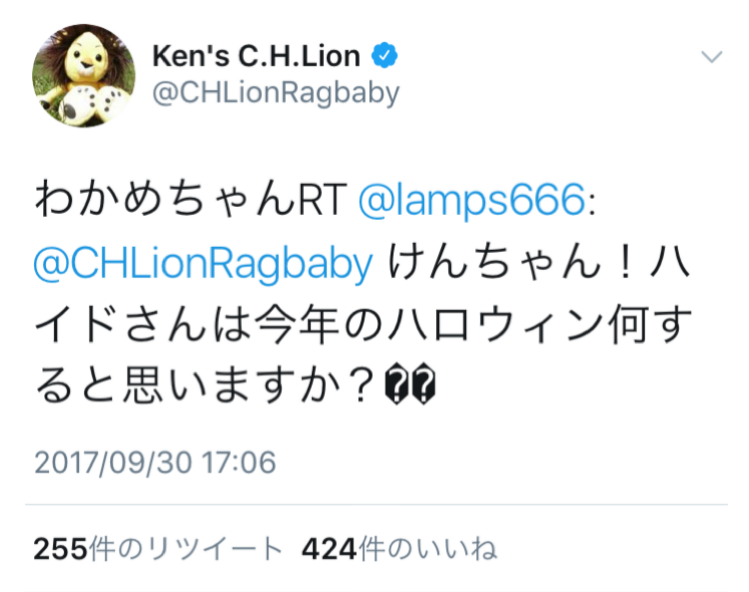Click the bold 255 retweet number
Image resolution: width=749 pixels, height=592 pixels.
[x=61, y=549]
